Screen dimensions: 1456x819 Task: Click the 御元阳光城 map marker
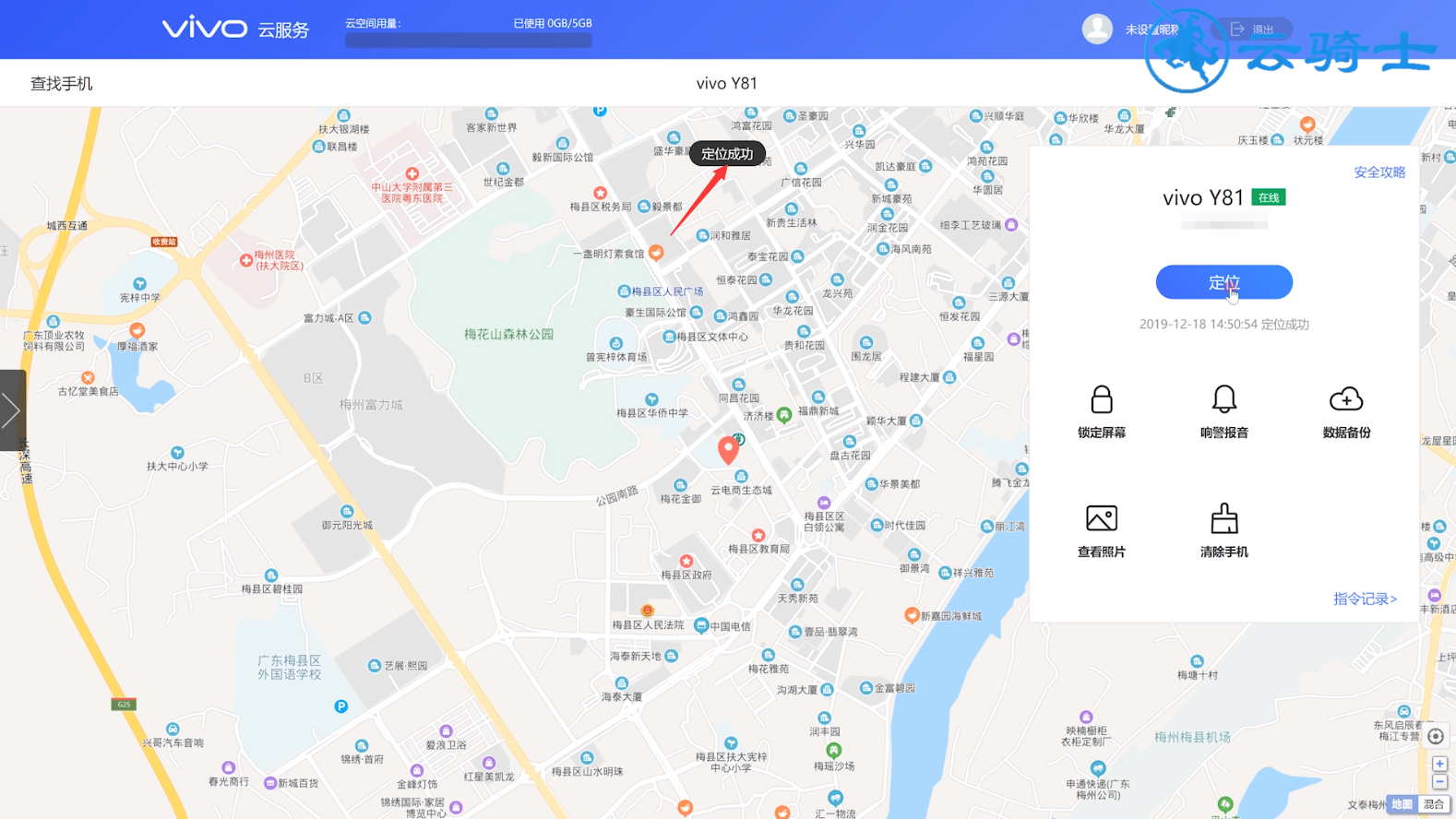pos(347,512)
